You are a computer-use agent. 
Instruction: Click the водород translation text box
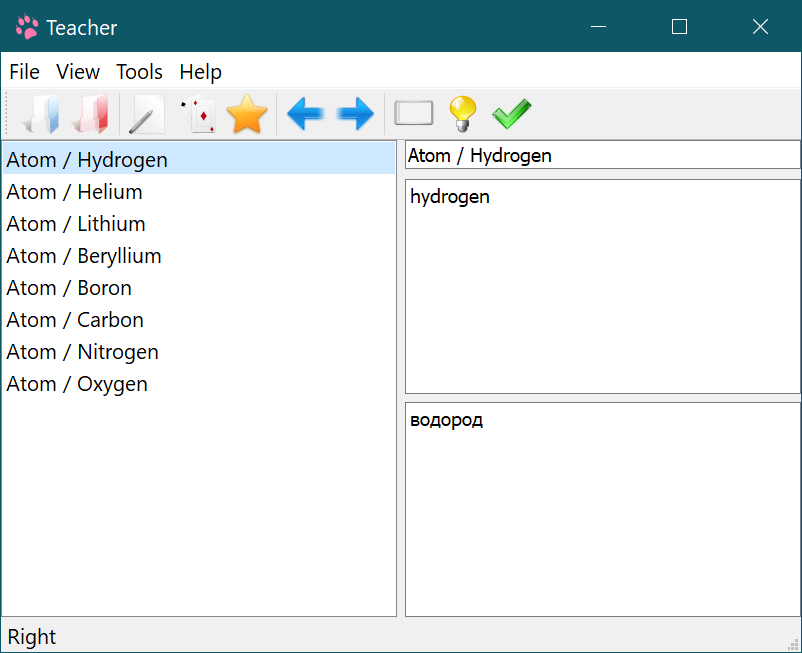pyautogui.click(x=602, y=509)
